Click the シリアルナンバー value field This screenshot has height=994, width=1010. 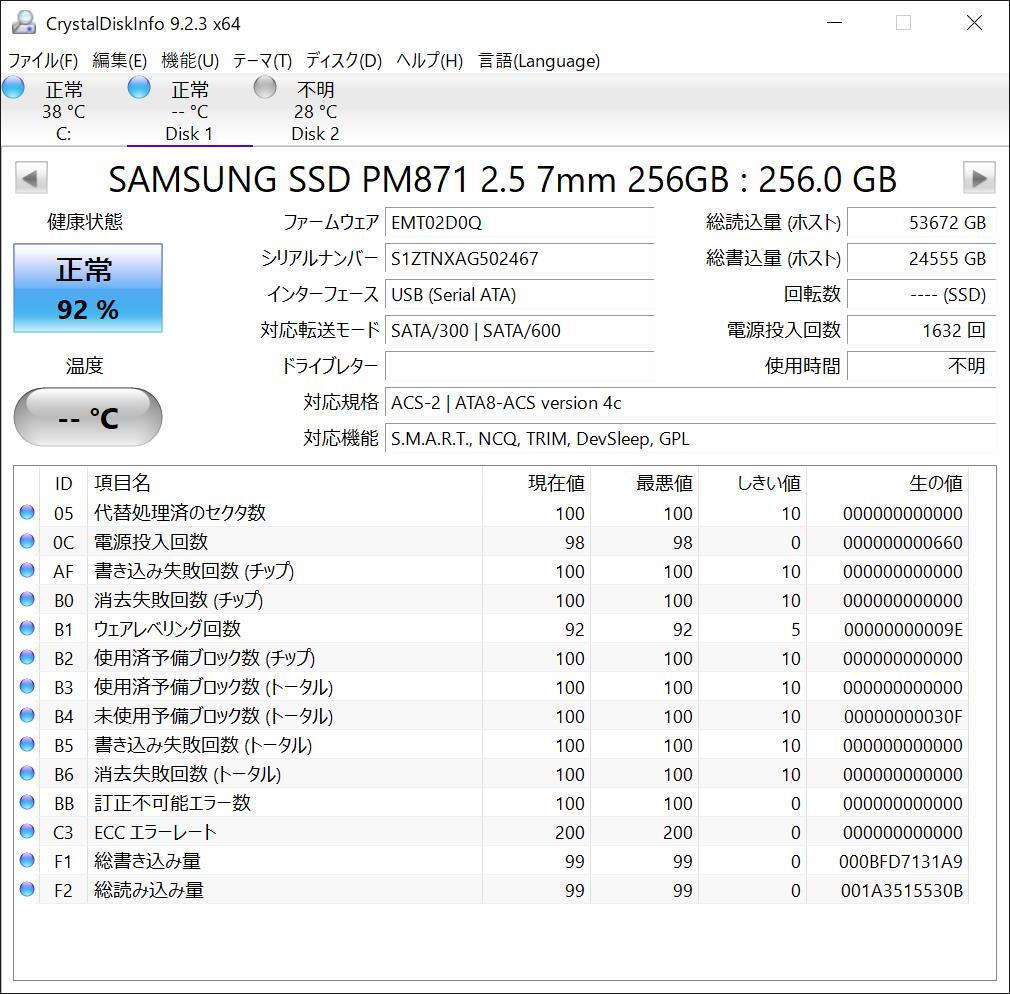(520, 259)
